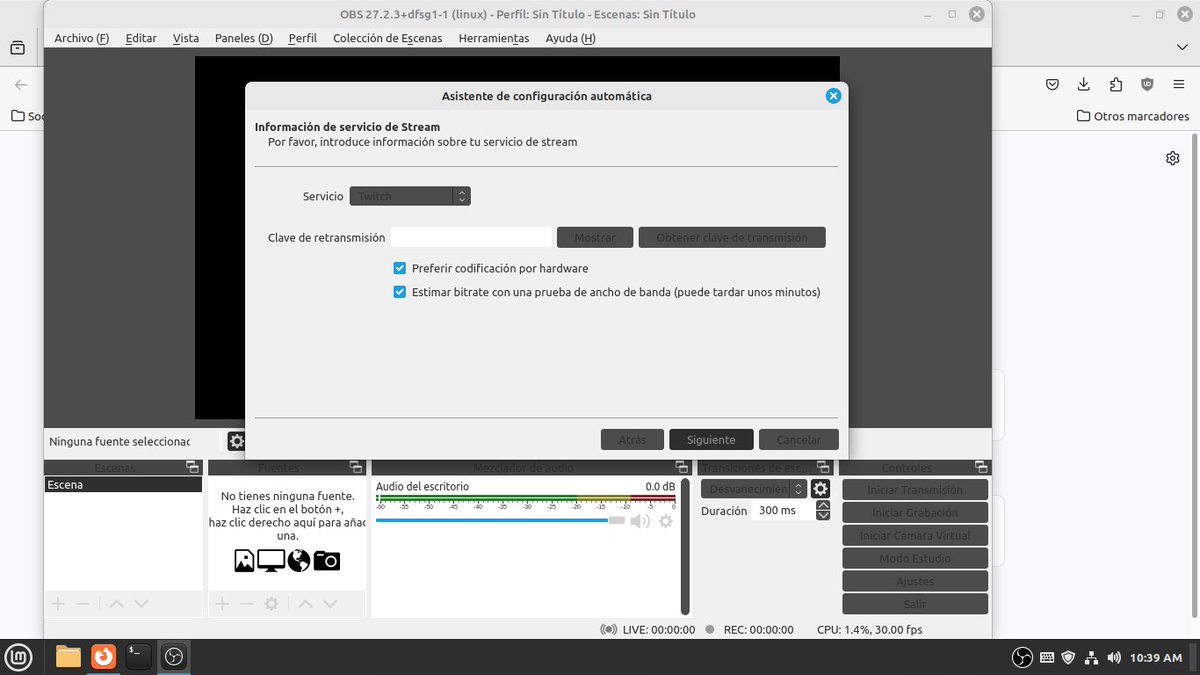Image resolution: width=1200 pixels, height=675 pixels.
Task: Open the Servicio dropdown showing Twitch
Action: click(x=410, y=197)
